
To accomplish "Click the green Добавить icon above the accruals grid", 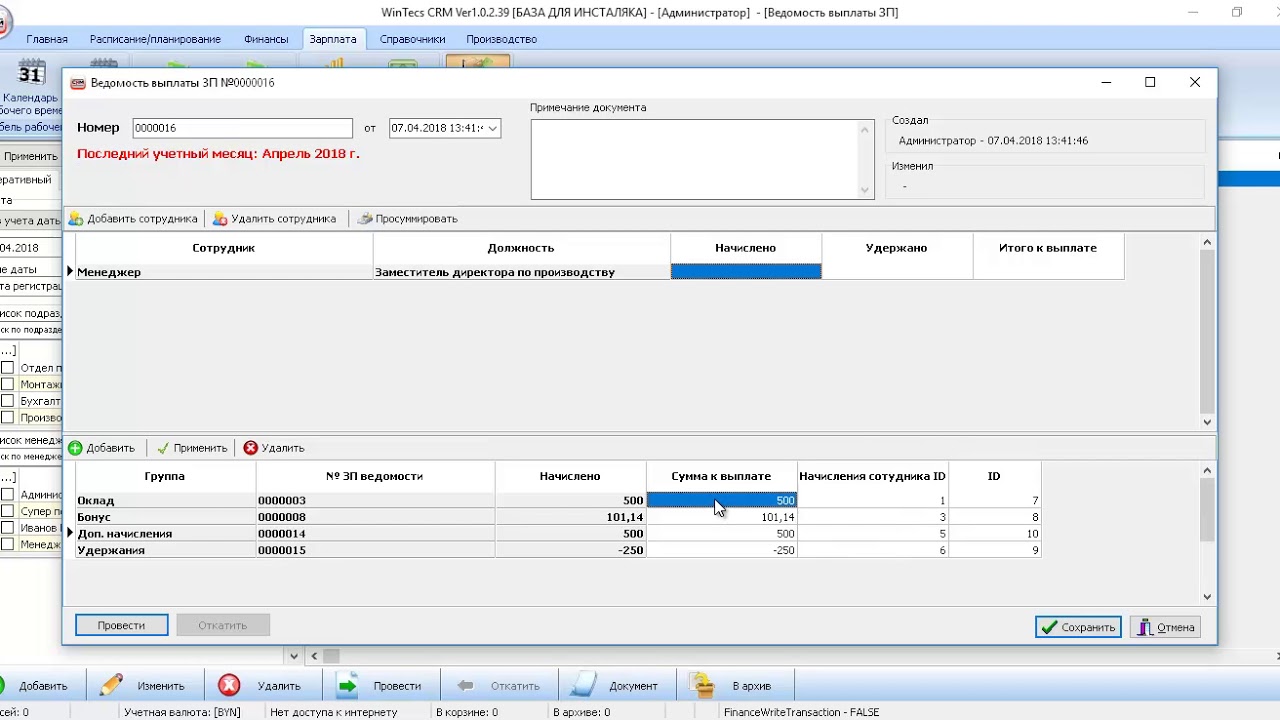I will point(75,448).
